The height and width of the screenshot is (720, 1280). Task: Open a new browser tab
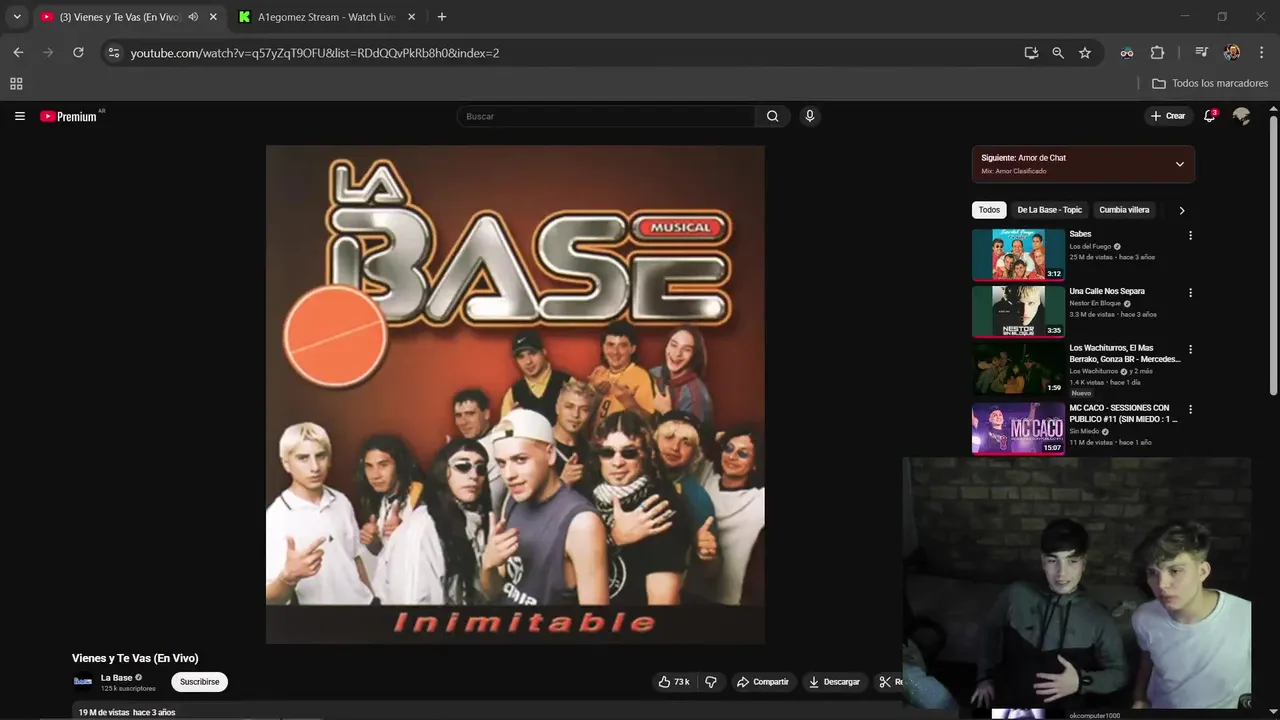[x=442, y=17]
